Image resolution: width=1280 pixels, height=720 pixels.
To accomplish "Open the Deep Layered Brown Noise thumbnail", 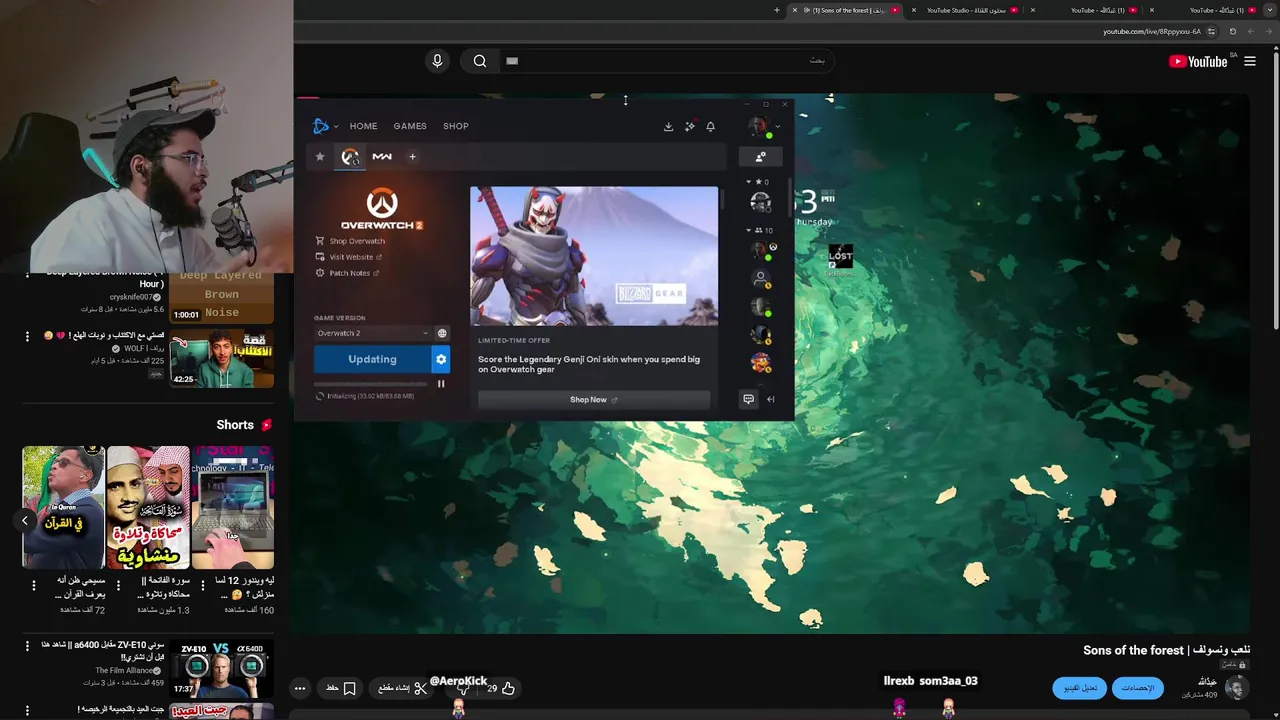I will [221, 296].
